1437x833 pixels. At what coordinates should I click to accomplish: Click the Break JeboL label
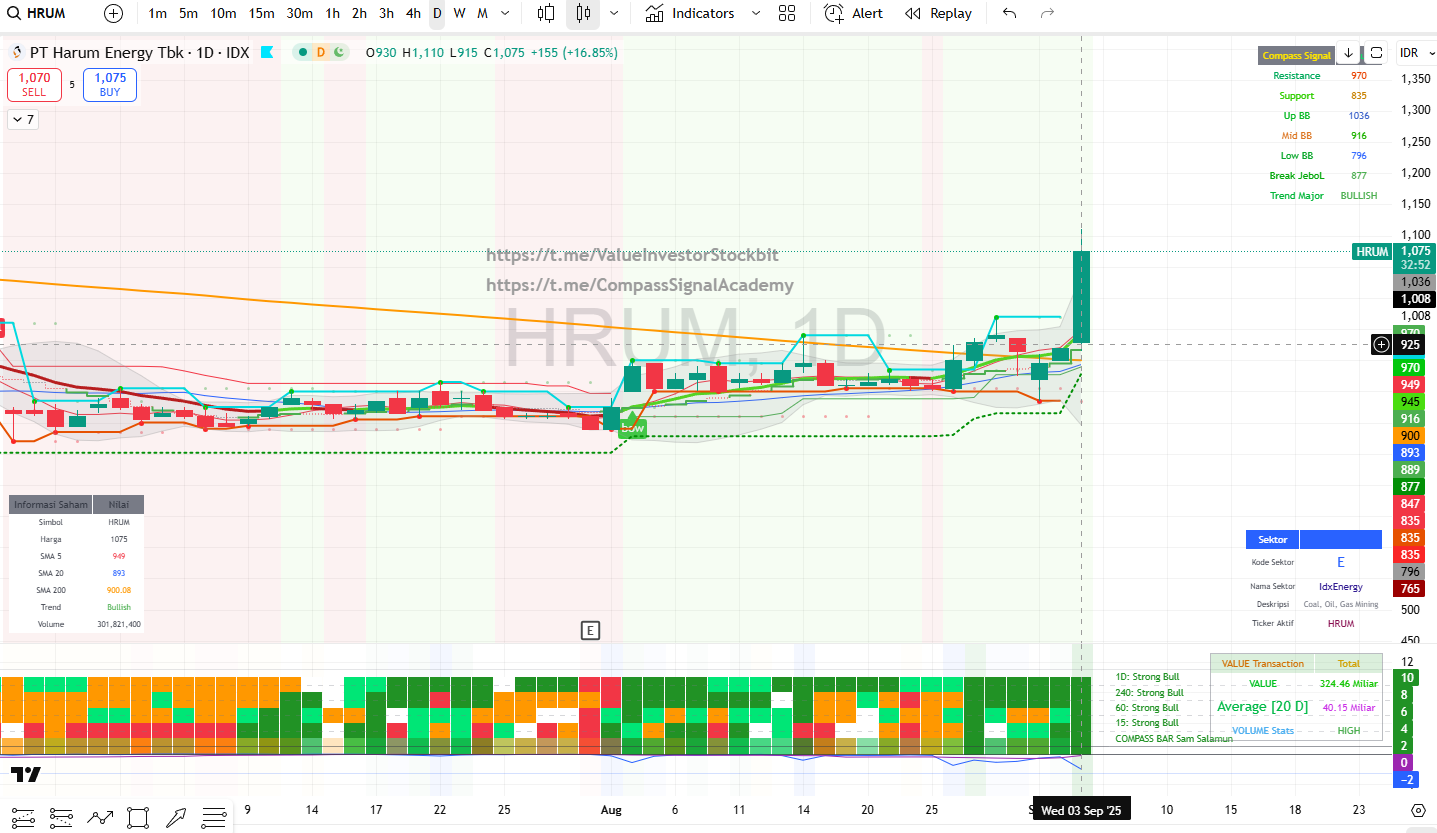pos(1296,176)
